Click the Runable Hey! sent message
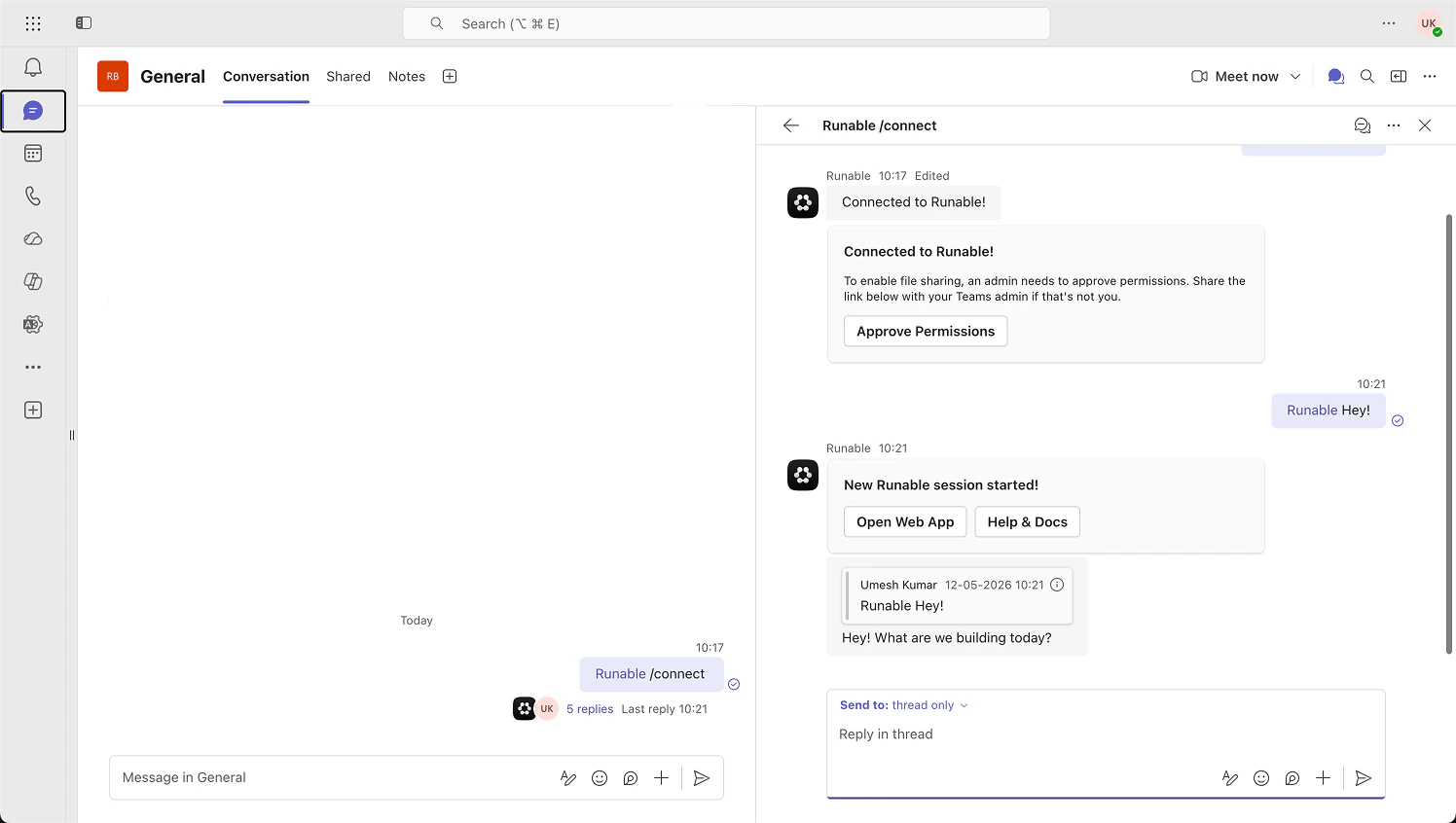 1329,411
